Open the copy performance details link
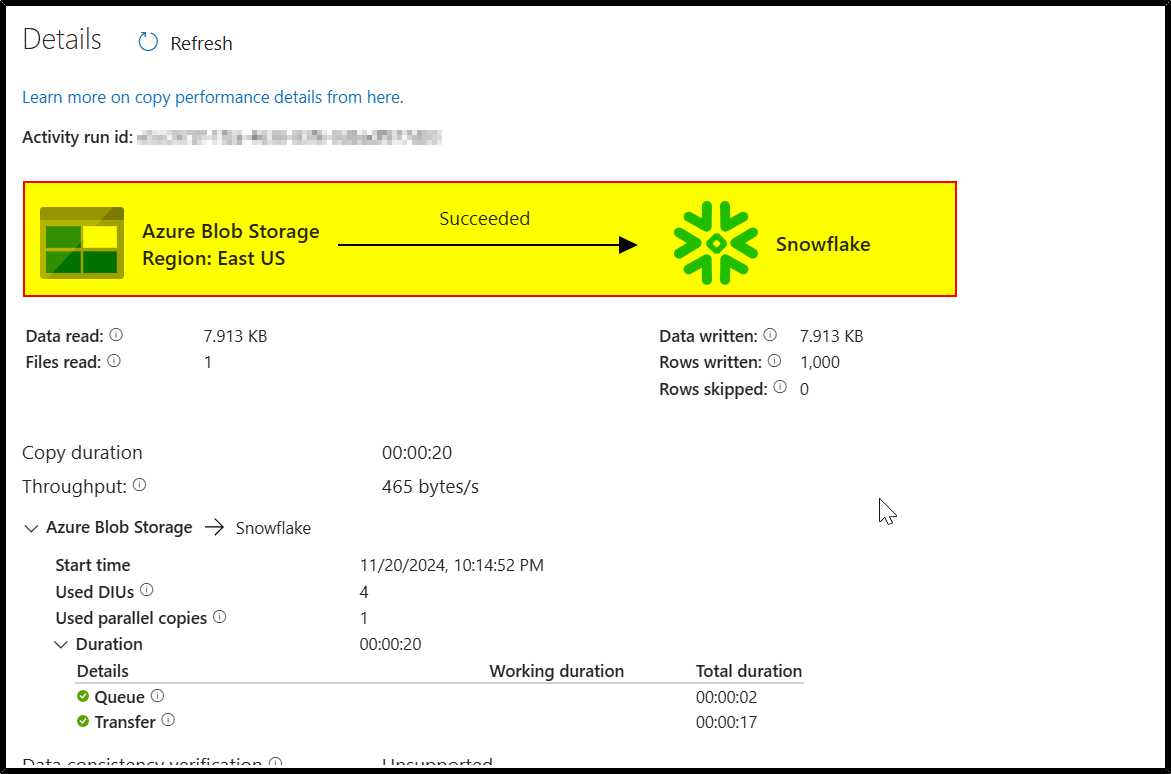Screen dimensions: 1171x774 213,97
